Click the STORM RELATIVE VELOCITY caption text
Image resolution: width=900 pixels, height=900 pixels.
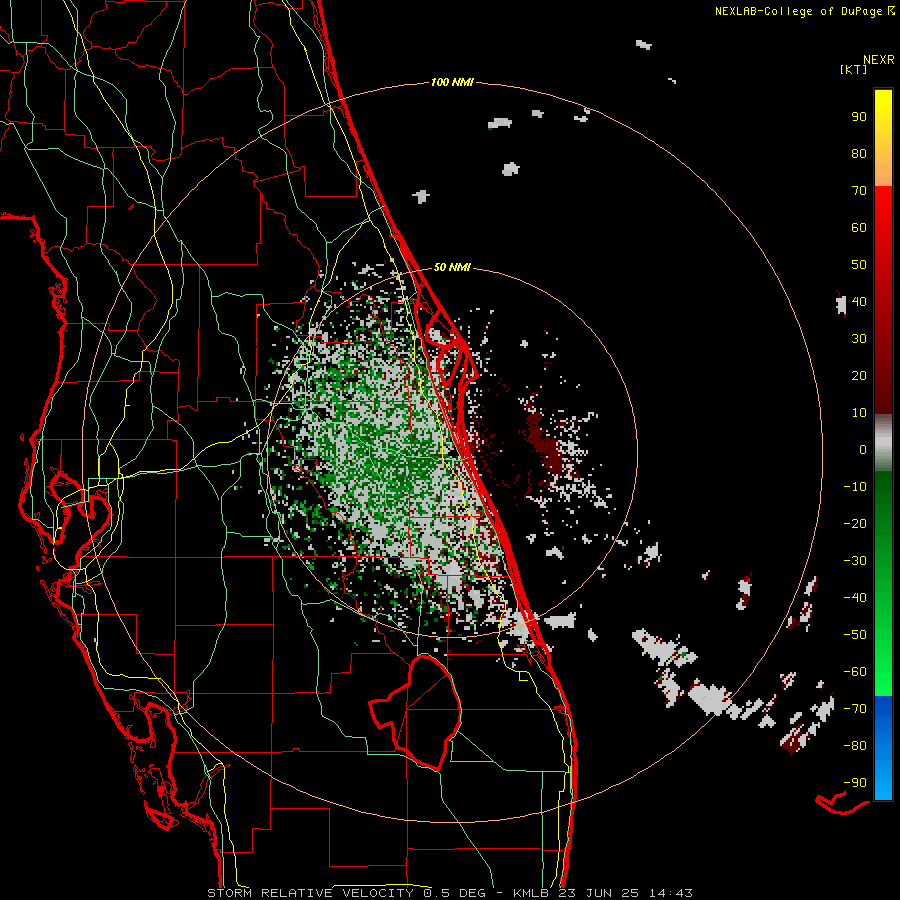(310, 893)
